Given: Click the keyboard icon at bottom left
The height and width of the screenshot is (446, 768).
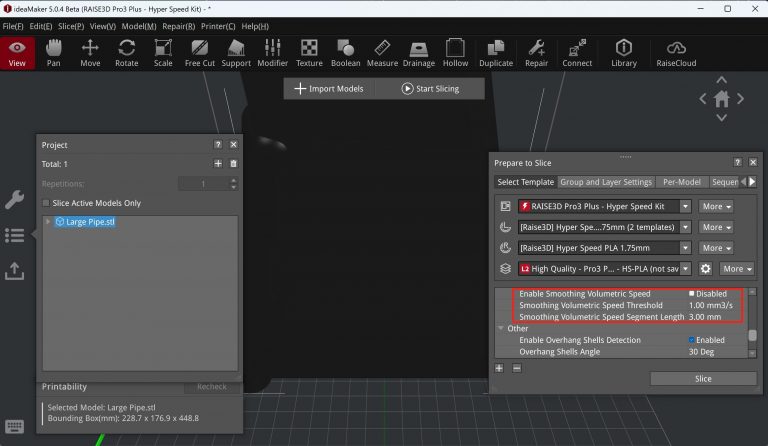Looking at the screenshot, I should pos(14,427).
